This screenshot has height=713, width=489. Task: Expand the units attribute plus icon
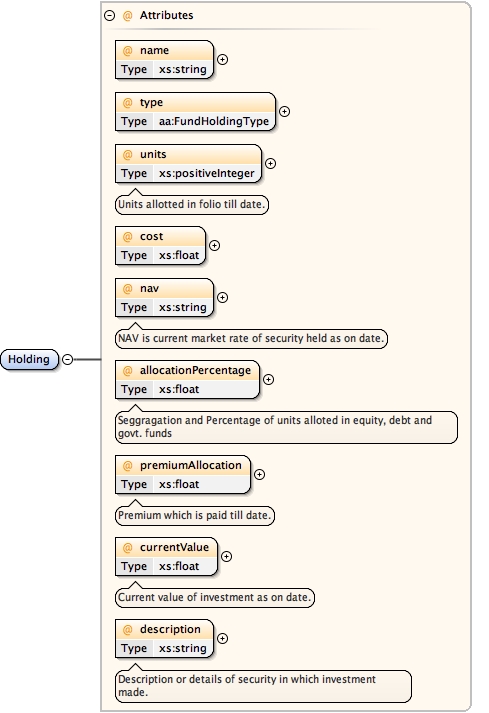(270, 163)
